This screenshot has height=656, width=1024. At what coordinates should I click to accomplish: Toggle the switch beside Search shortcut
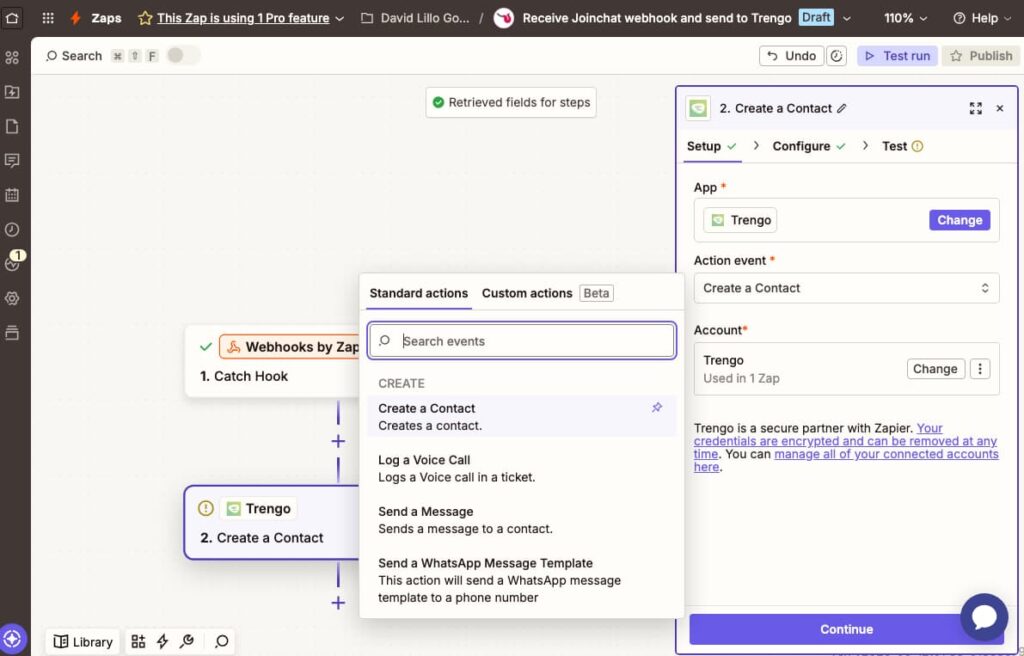click(x=182, y=56)
